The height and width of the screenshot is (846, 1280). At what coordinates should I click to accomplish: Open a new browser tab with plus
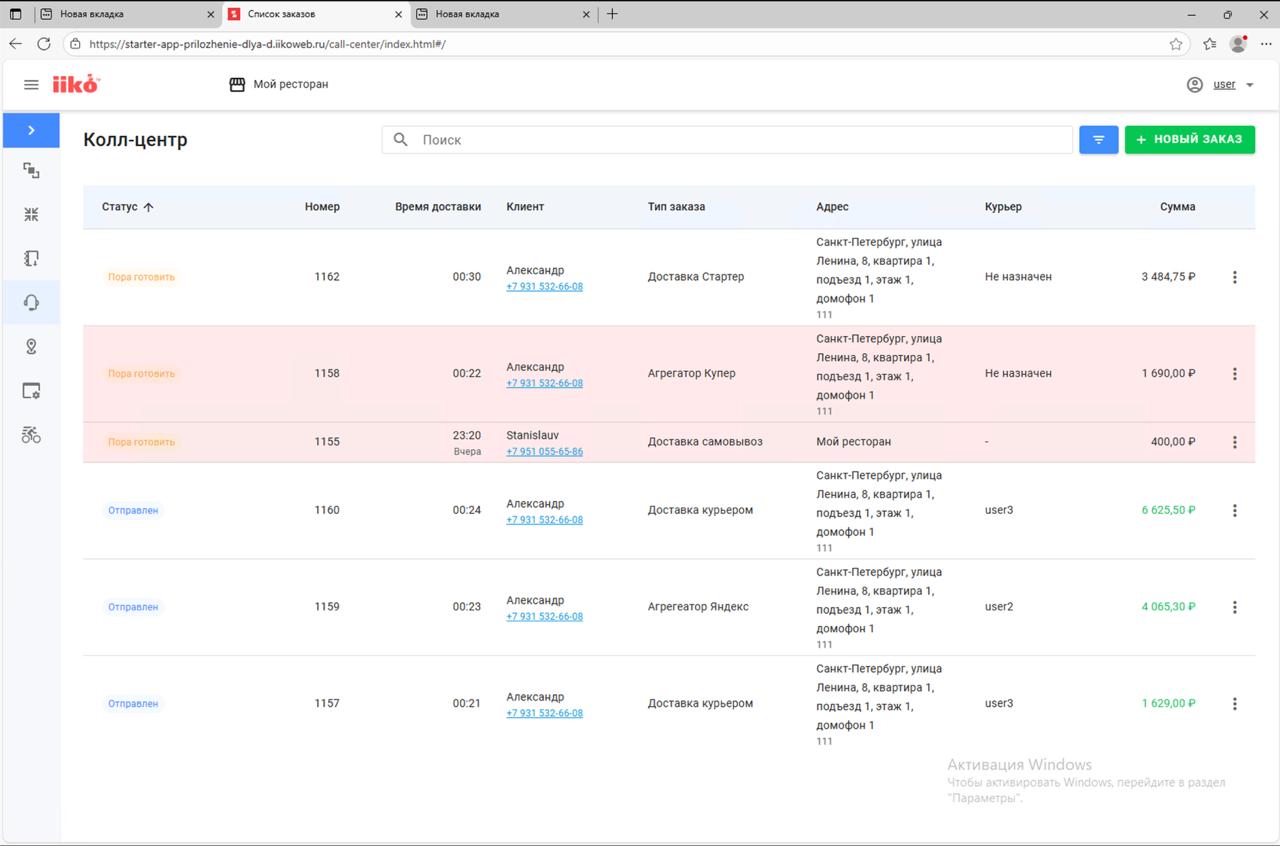point(612,14)
